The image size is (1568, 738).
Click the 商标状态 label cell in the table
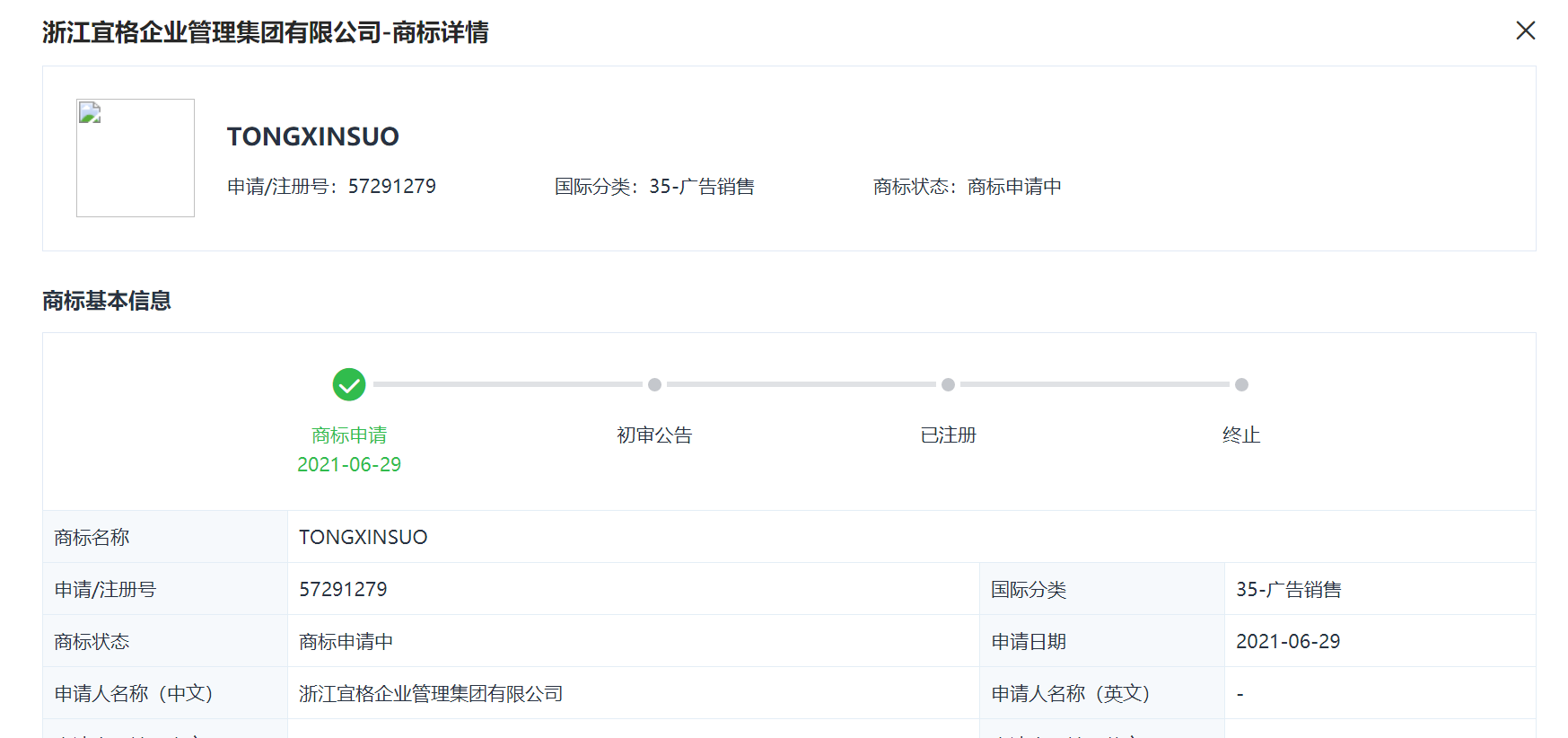165,641
